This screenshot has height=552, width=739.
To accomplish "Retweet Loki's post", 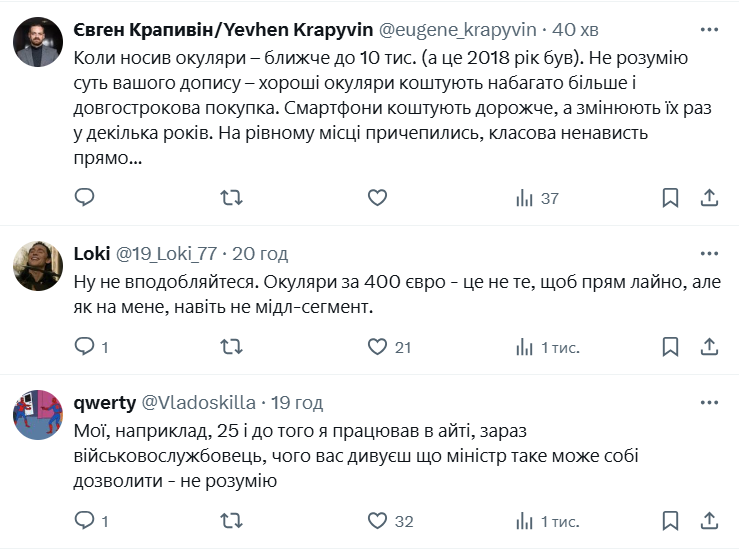I will pos(231,347).
